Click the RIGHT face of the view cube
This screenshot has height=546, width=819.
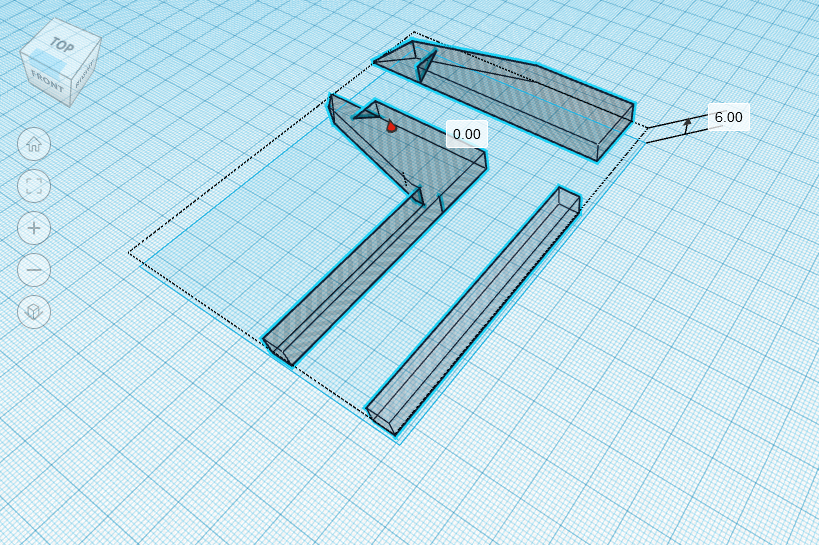coord(85,73)
